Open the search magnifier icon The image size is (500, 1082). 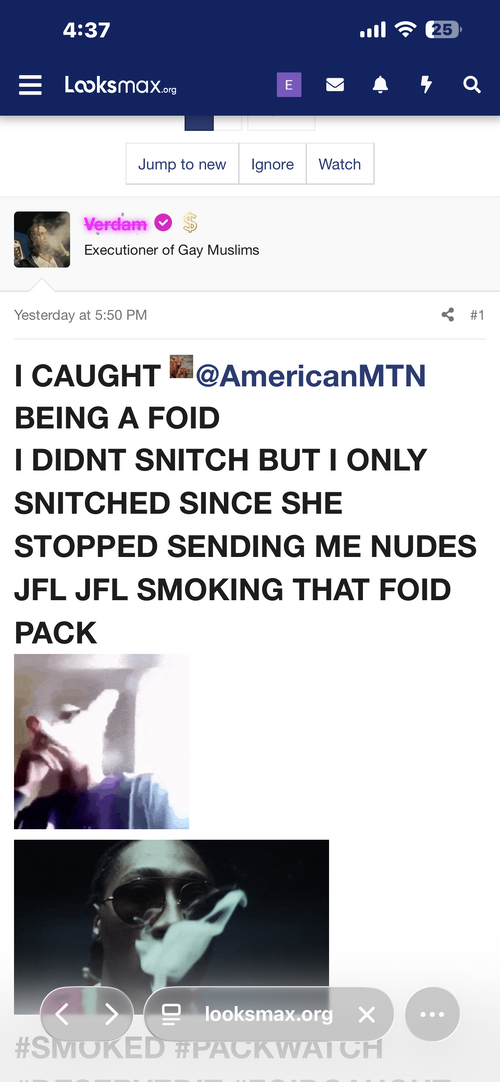pos(472,85)
